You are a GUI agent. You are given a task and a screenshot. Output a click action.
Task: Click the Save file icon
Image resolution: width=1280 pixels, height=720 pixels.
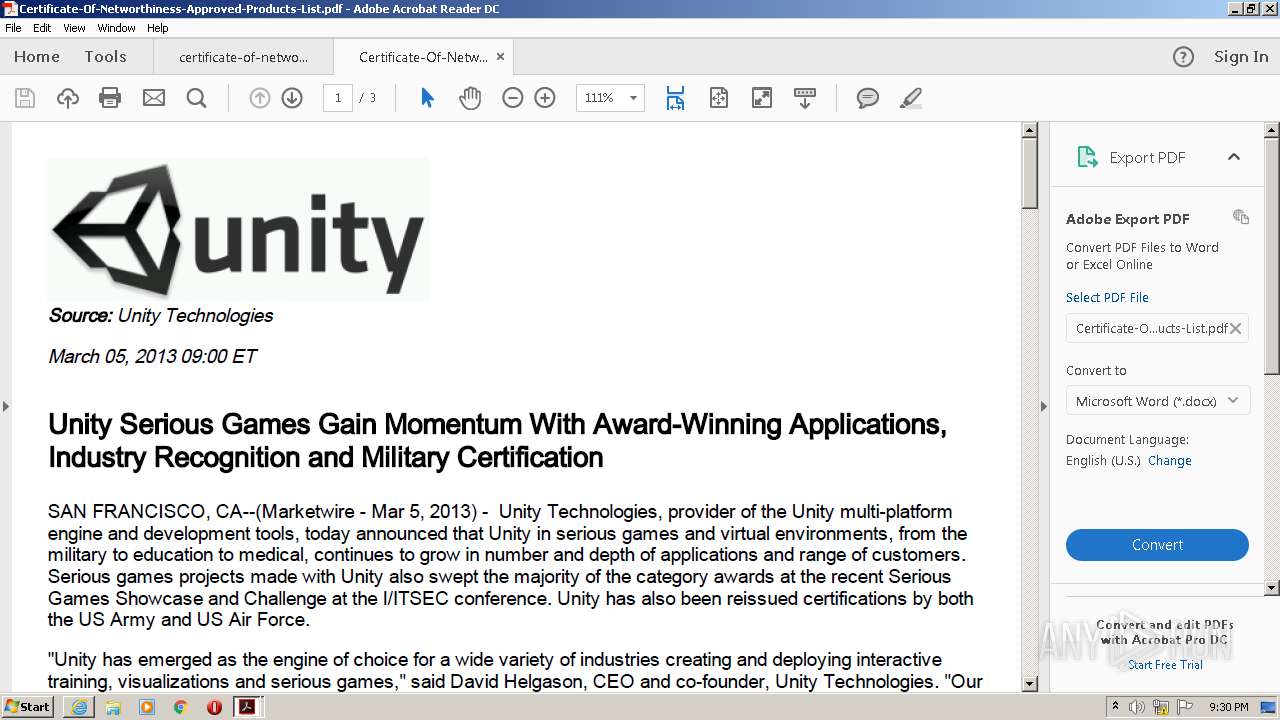tap(25, 98)
